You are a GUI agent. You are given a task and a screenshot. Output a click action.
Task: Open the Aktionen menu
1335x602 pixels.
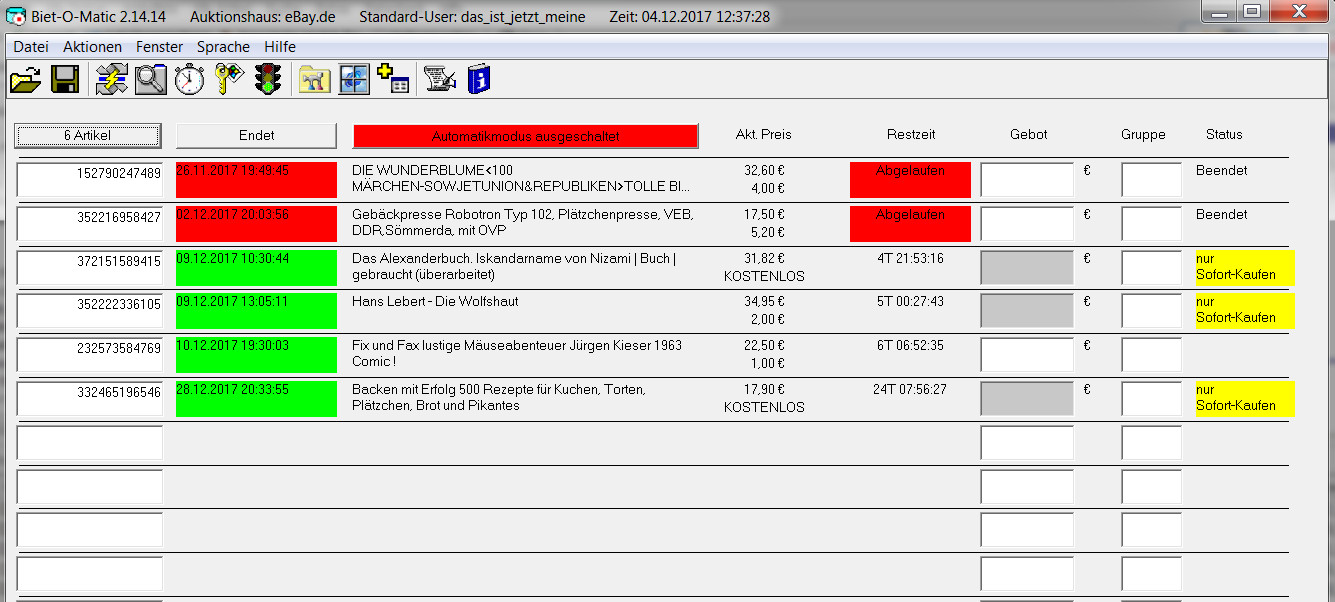(92, 47)
